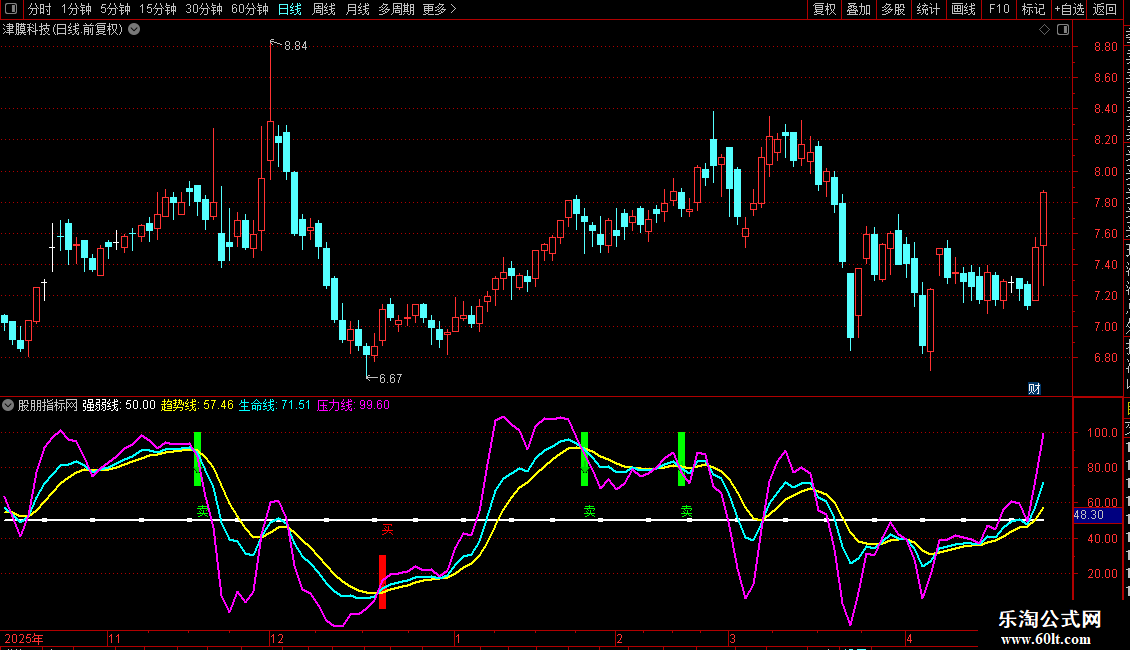This screenshot has height=650, width=1130.
Task: Open the 多股 multi-stock view
Action: [893, 9]
